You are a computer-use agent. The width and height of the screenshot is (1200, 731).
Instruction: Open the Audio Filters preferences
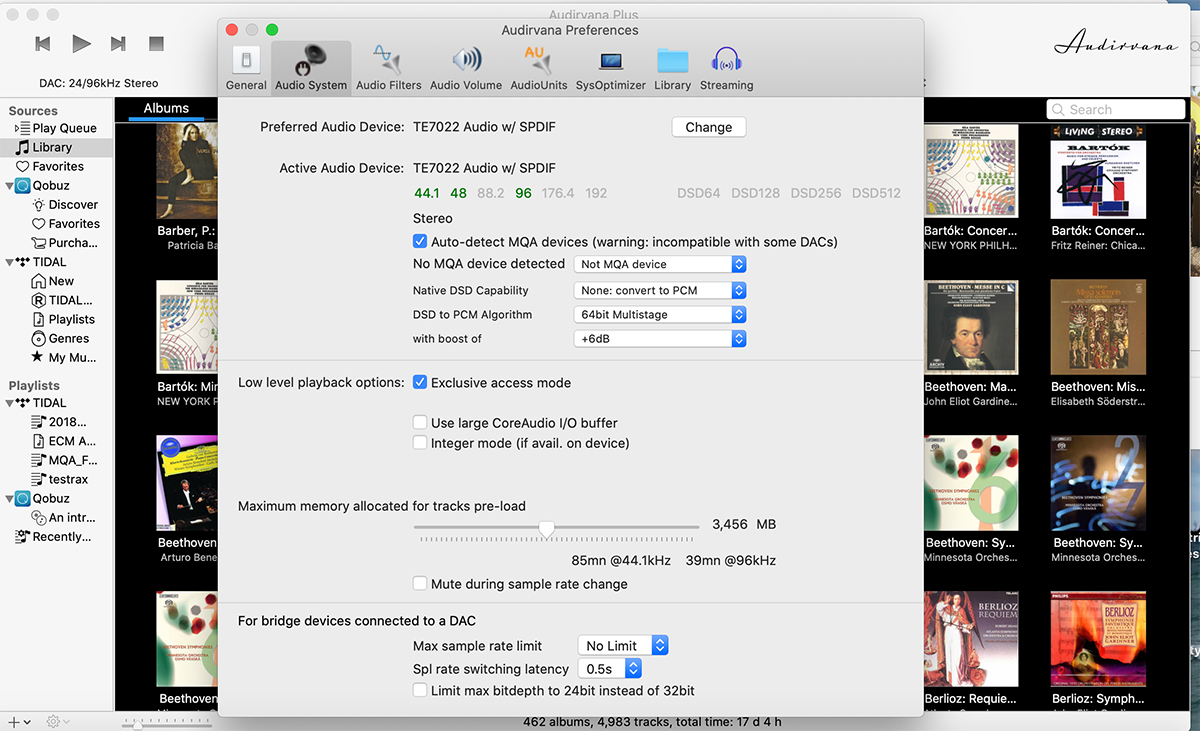tap(389, 68)
